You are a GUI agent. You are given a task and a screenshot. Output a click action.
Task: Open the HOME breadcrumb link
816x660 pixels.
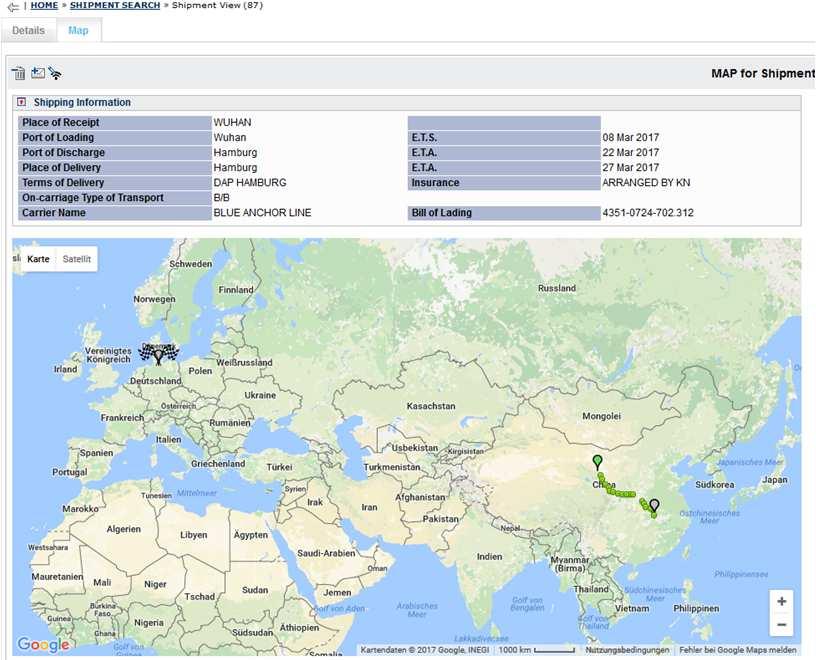(x=44, y=5)
